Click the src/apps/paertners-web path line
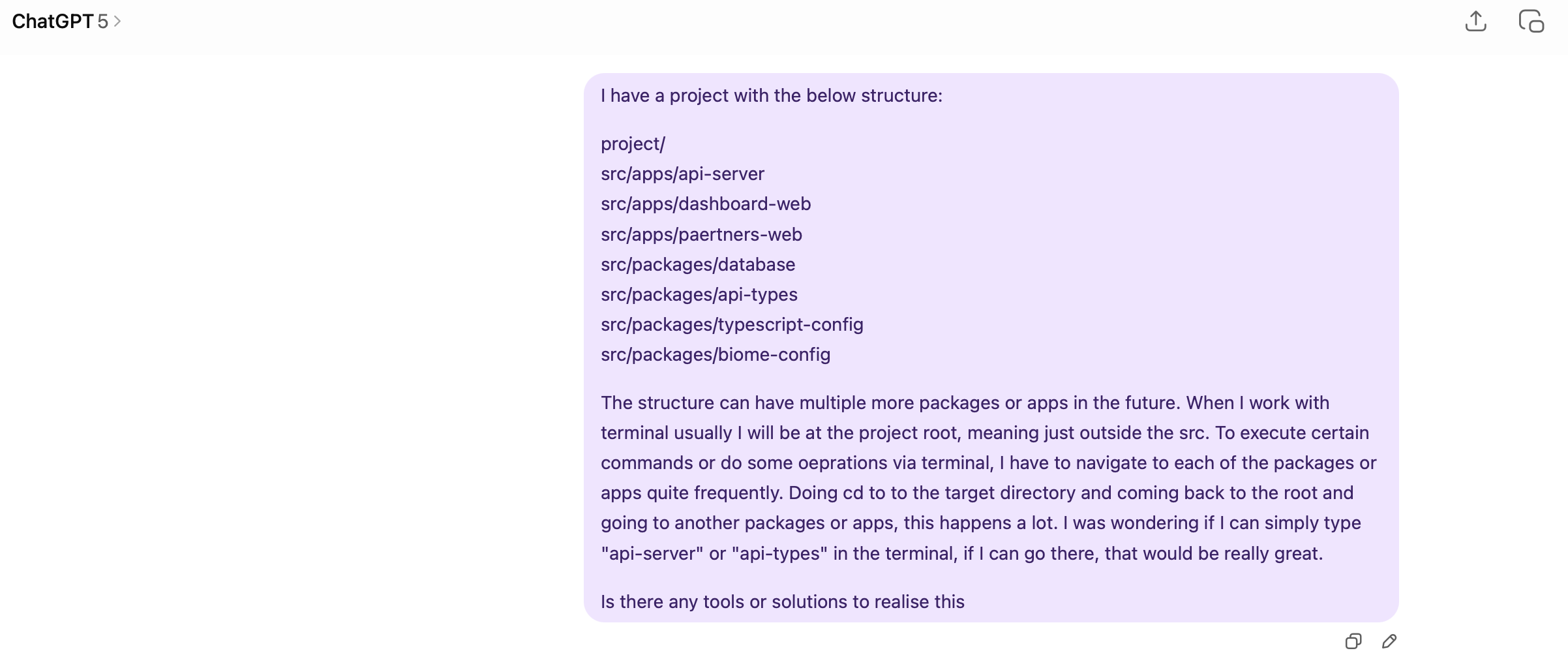This screenshot has width=1568, height=655. coord(701,235)
